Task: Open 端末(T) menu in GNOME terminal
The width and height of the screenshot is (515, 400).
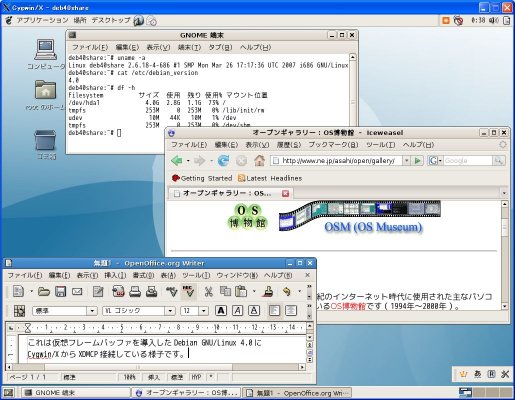Action: pos(189,47)
